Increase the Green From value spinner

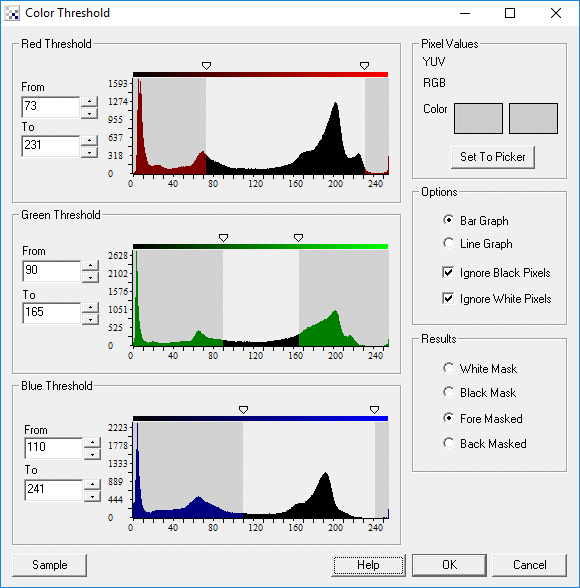click(90, 266)
